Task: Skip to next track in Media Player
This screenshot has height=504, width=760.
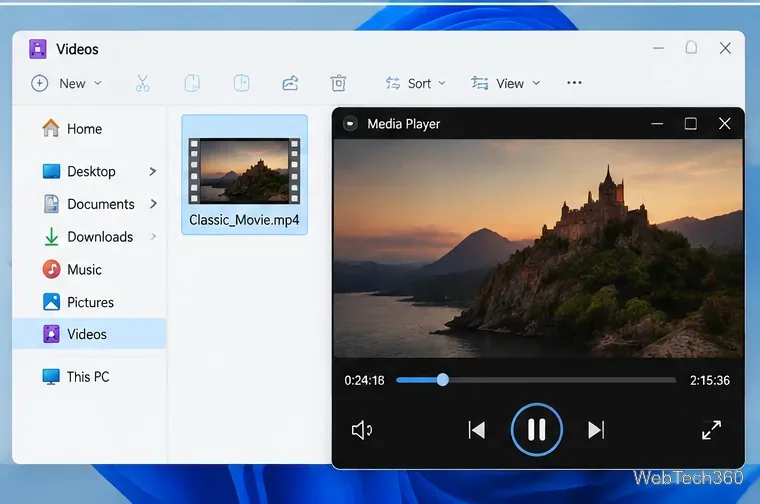Action: tap(596, 430)
